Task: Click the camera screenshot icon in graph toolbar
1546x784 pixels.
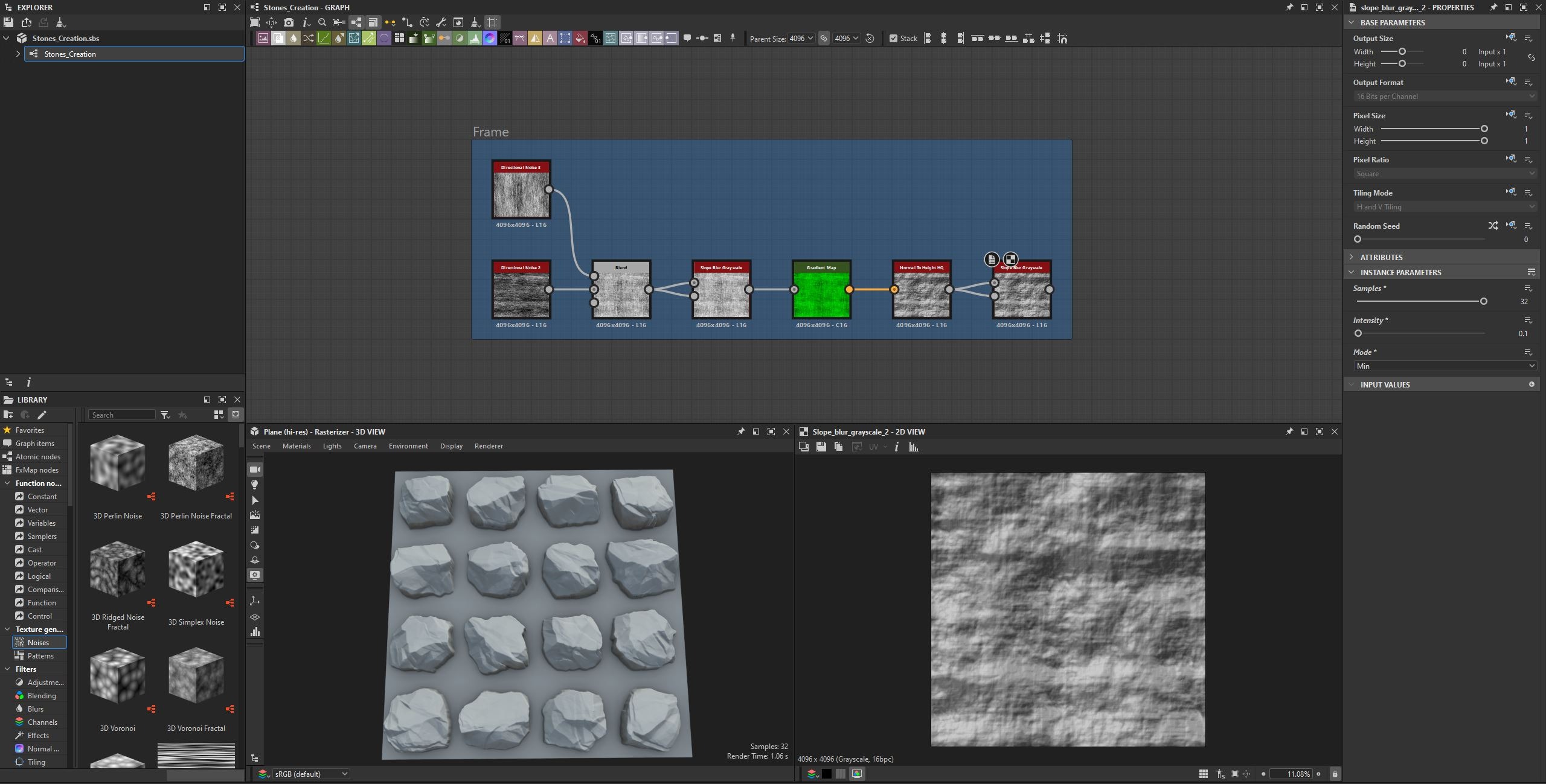Action: (x=289, y=22)
